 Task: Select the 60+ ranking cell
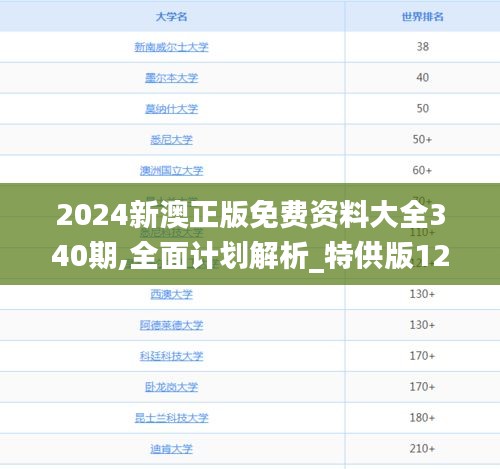pos(422,170)
